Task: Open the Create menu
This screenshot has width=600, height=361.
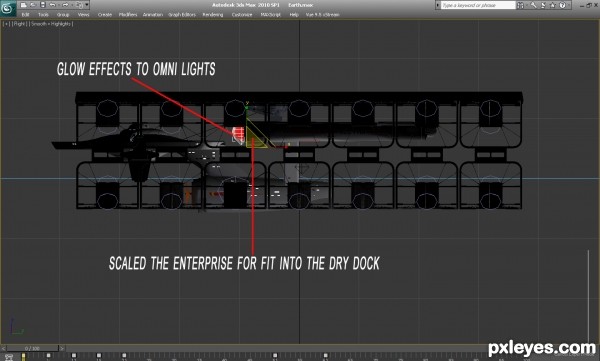Action: [x=104, y=15]
